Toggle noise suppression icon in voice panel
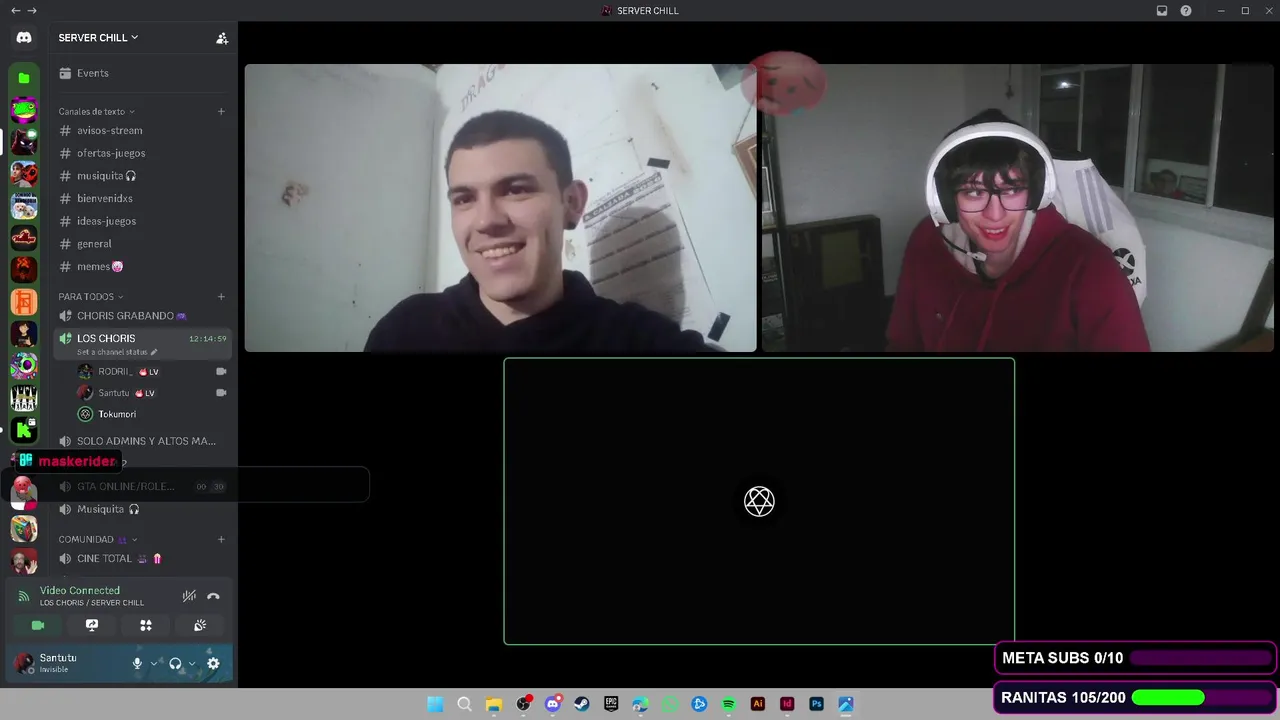 (189, 596)
